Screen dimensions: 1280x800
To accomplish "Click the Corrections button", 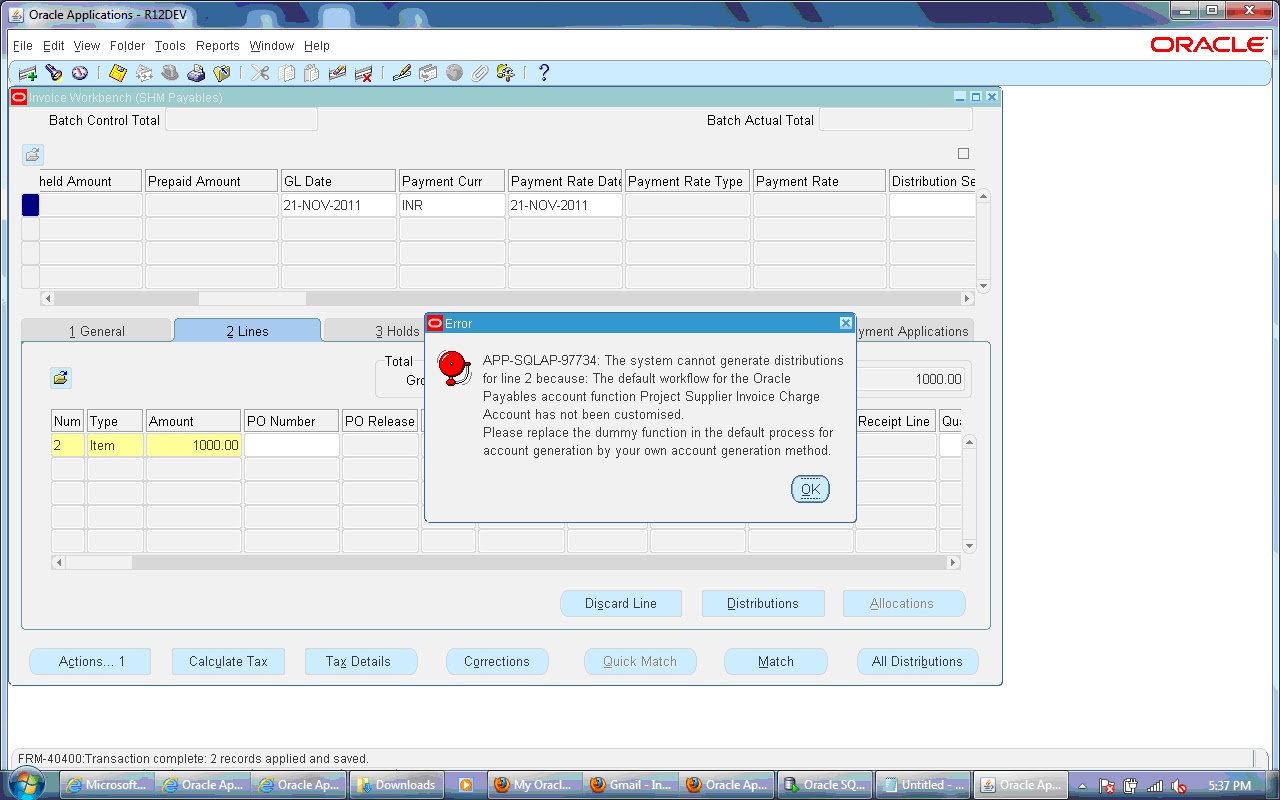I will pos(497,661).
